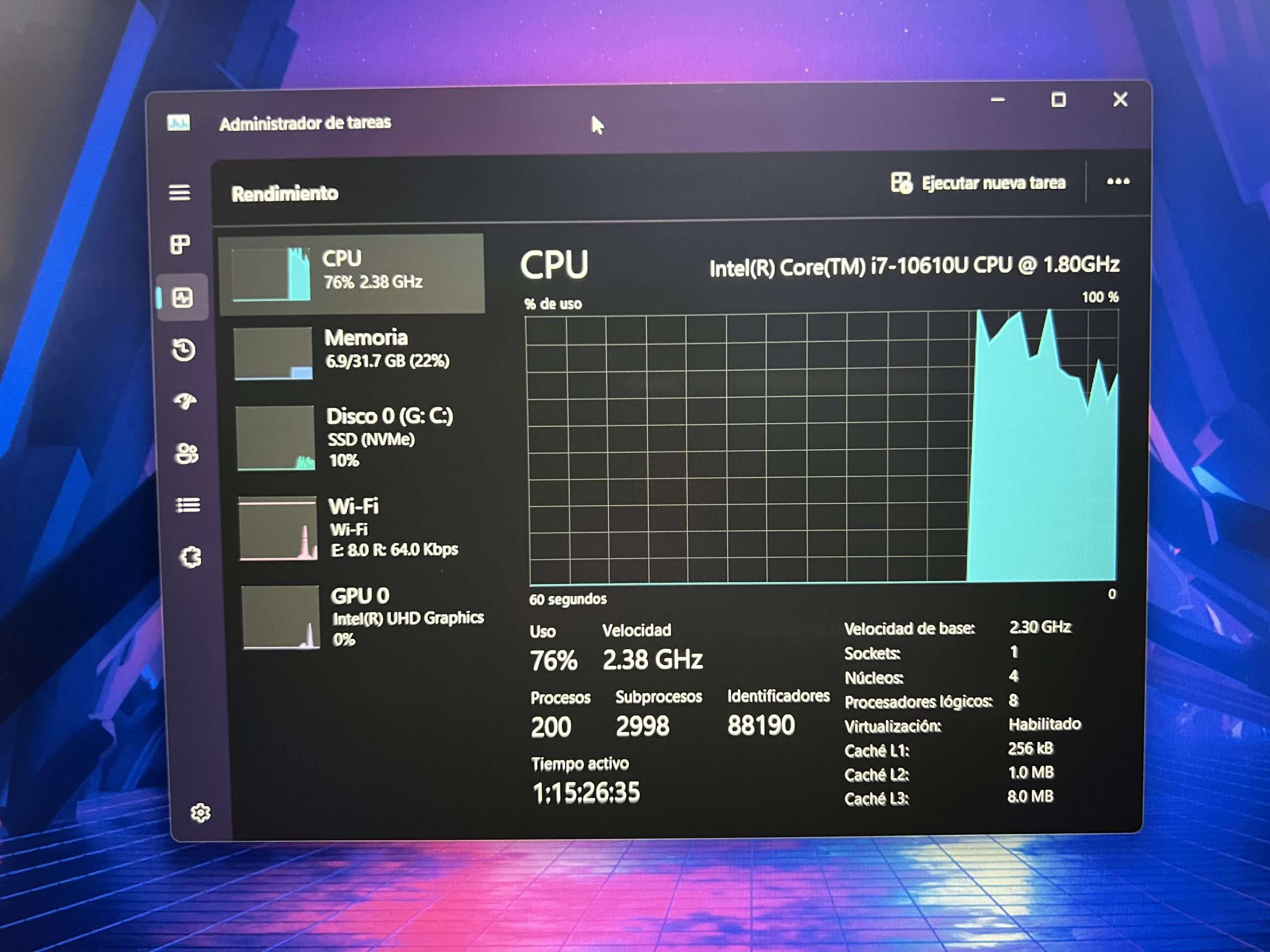Click the Caché L2 value 1.0 MB
The image size is (1270, 952).
tap(1031, 773)
